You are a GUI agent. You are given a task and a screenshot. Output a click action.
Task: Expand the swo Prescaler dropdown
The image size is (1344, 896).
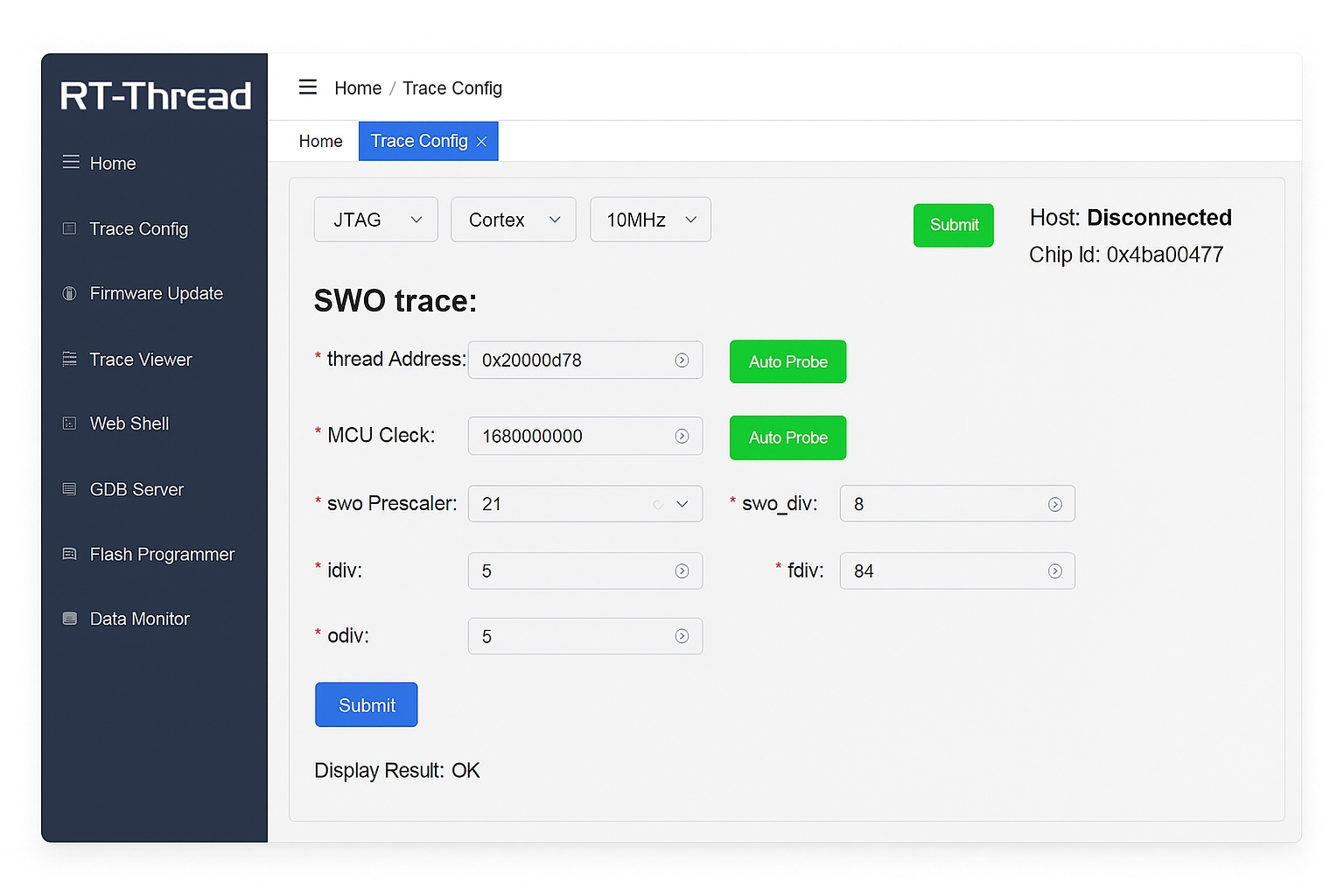pos(682,504)
